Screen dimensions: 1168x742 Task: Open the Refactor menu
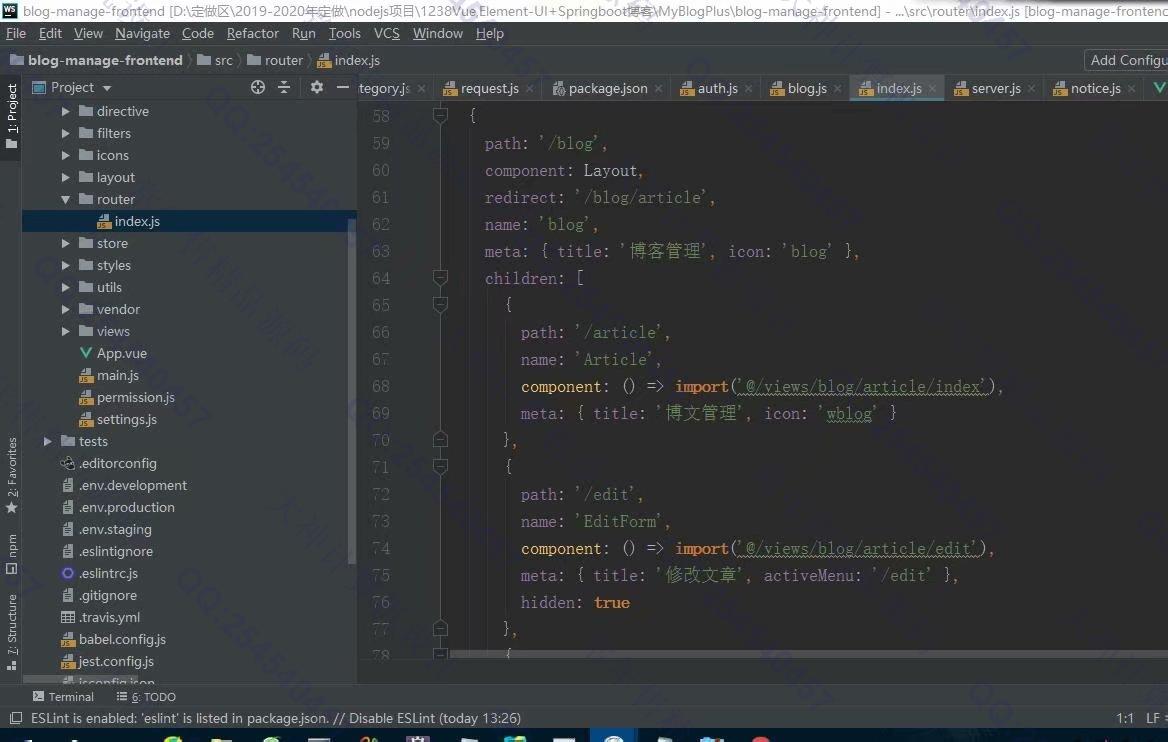click(x=252, y=33)
